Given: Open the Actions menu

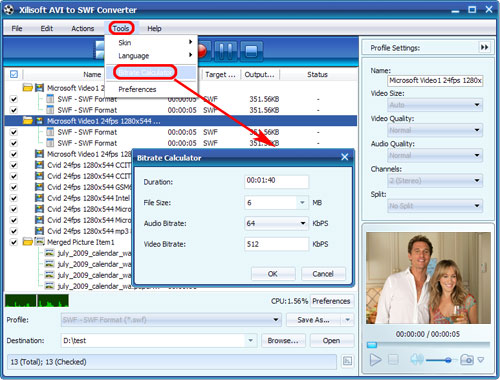Looking at the screenshot, I should [83, 28].
